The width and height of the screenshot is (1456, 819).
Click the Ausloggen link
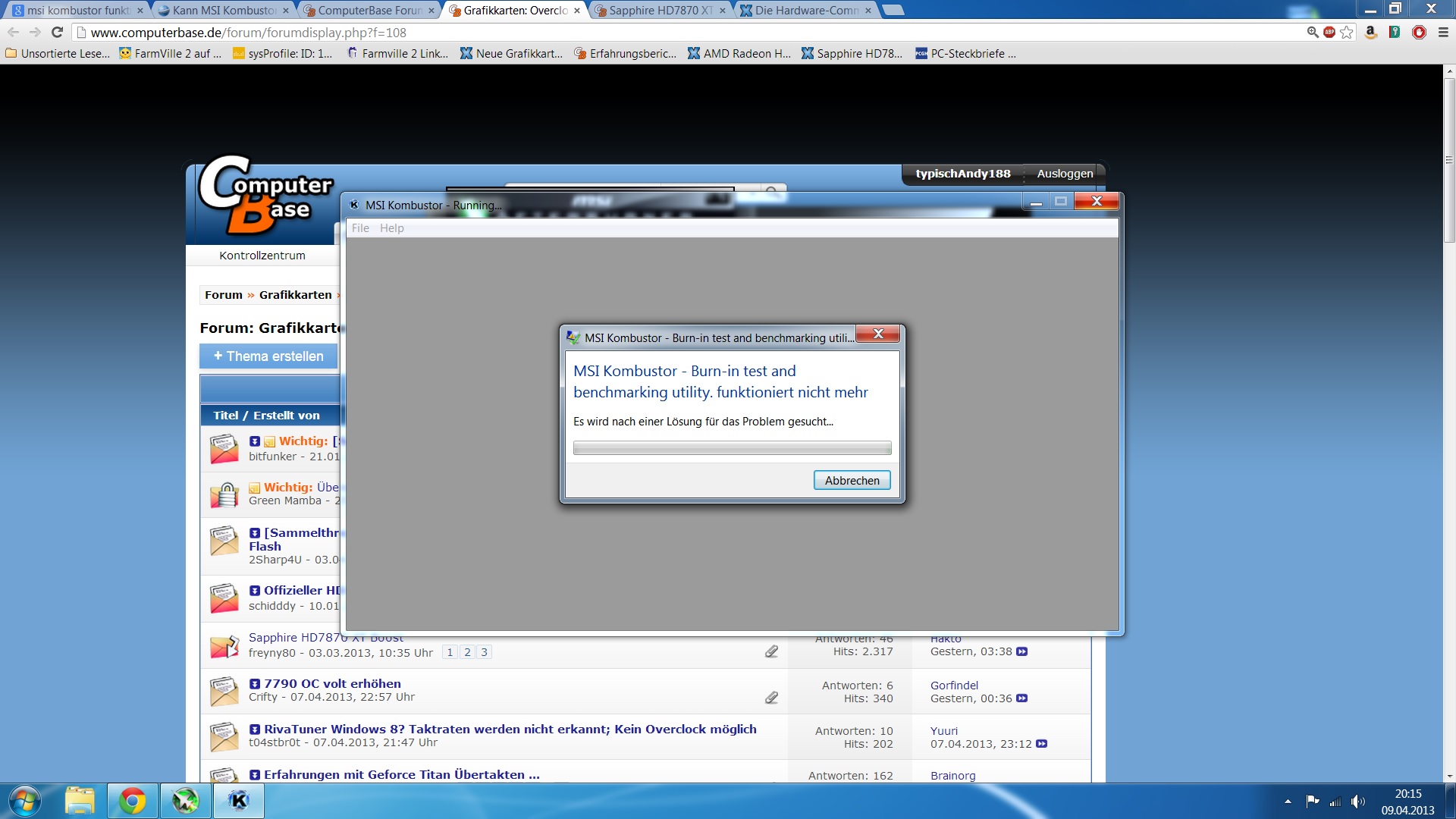[x=1065, y=174]
